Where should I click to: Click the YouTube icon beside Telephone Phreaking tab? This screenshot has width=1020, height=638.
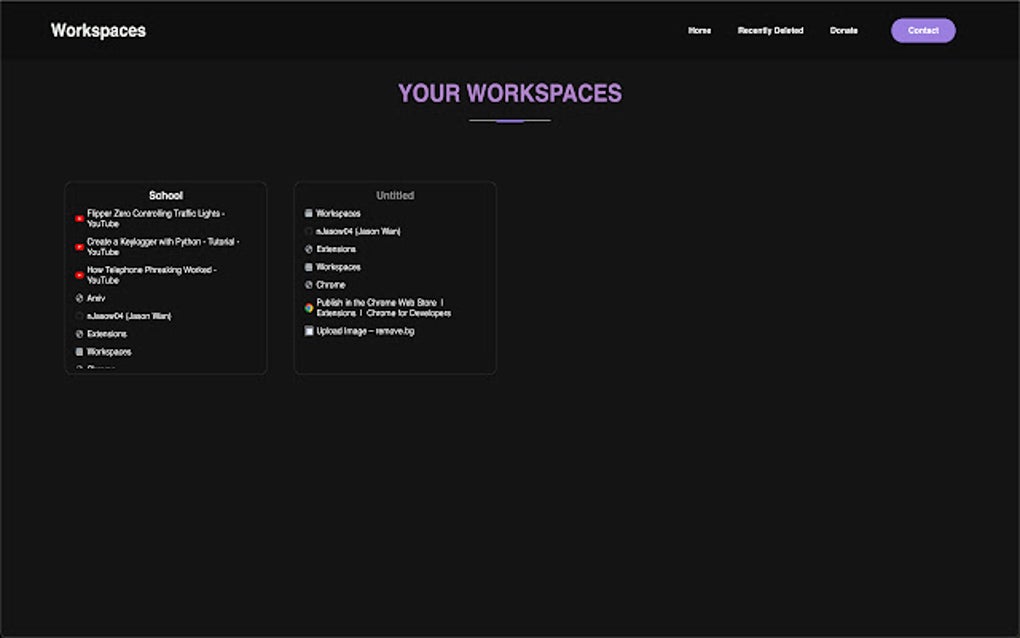coord(80,274)
